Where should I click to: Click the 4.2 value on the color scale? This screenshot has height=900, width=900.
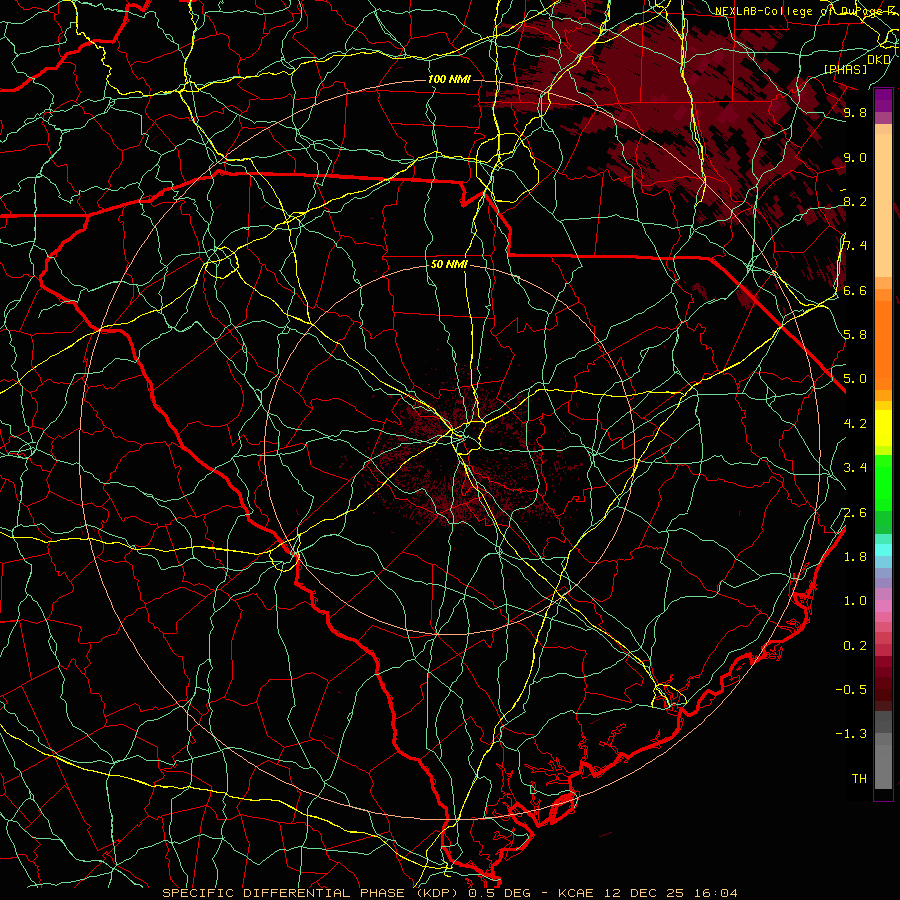pos(855,424)
